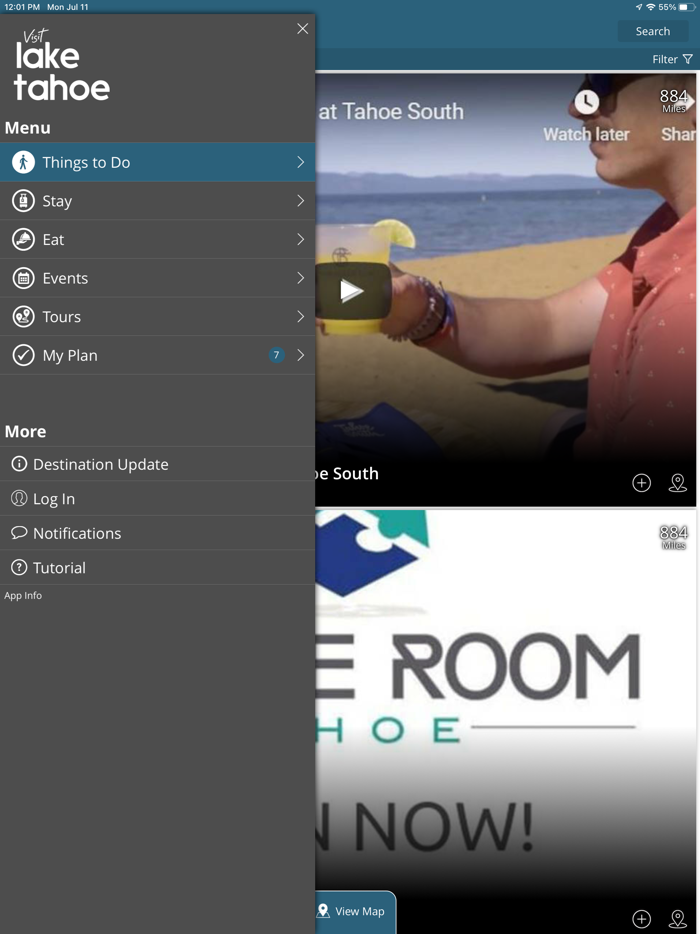Screen dimensions: 700x934
Task: Expand the Tours row chevron
Action: (x=300, y=317)
